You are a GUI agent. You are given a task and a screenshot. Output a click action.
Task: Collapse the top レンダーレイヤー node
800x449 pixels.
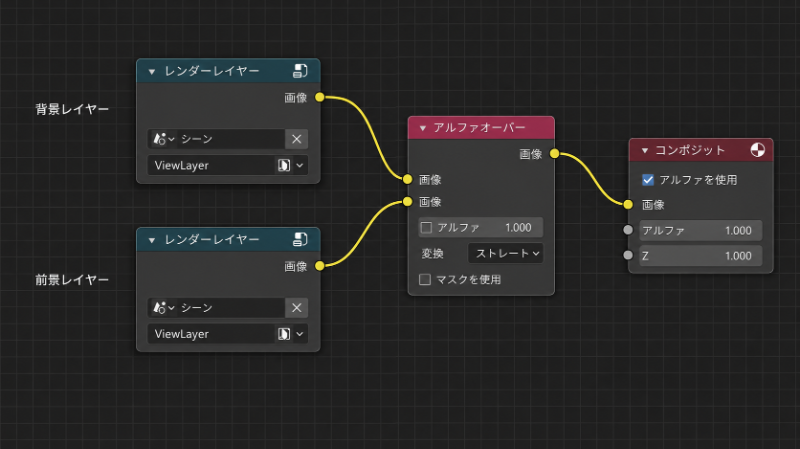click(x=152, y=71)
